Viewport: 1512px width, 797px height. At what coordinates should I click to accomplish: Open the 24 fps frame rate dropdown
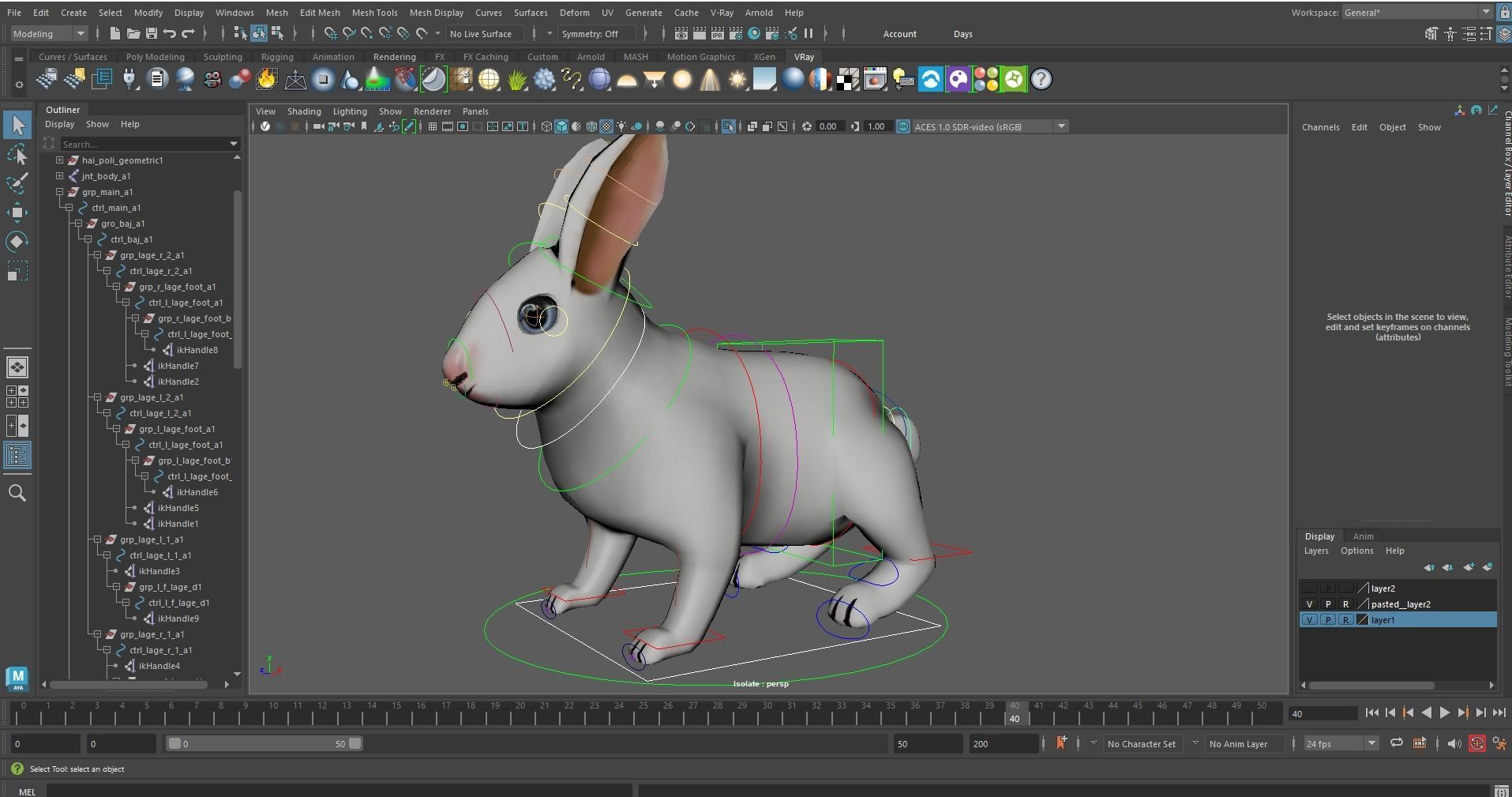point(1341,743)
